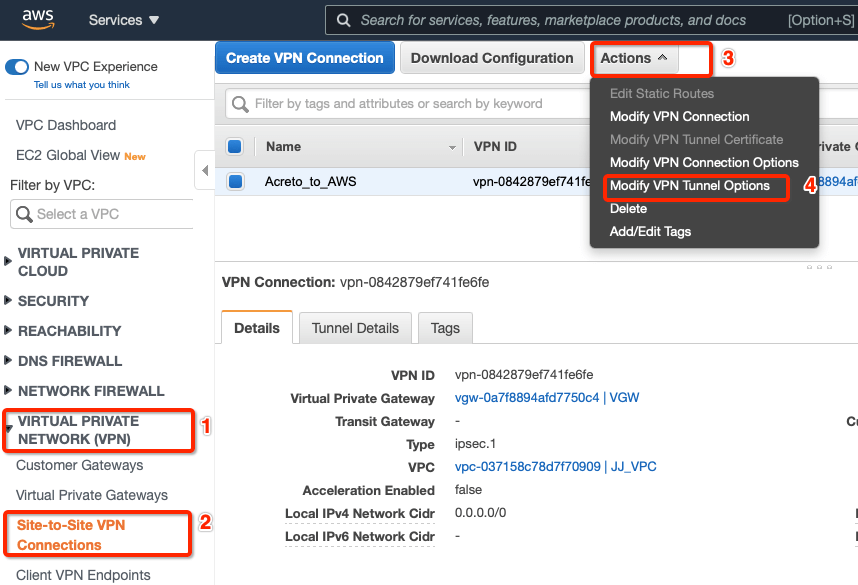Image resolution: width=858 pixels, height=585 pixels.
Task: Select Modify VPN Connection Options
Action: [704, 163]
